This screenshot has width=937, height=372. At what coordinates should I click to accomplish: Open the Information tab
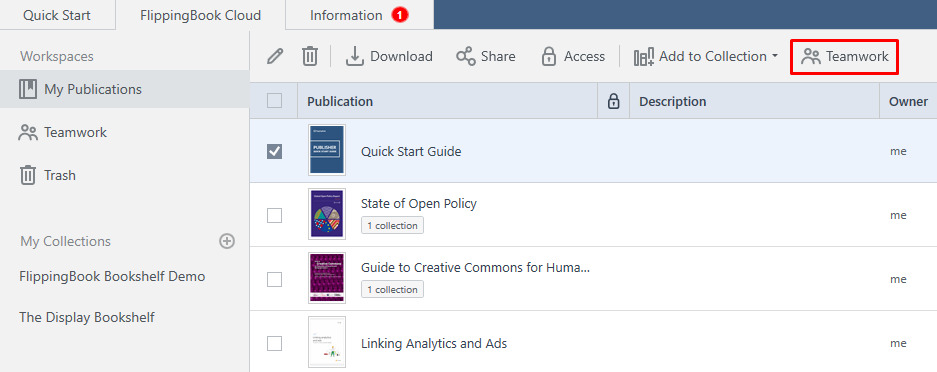point(359,16)
